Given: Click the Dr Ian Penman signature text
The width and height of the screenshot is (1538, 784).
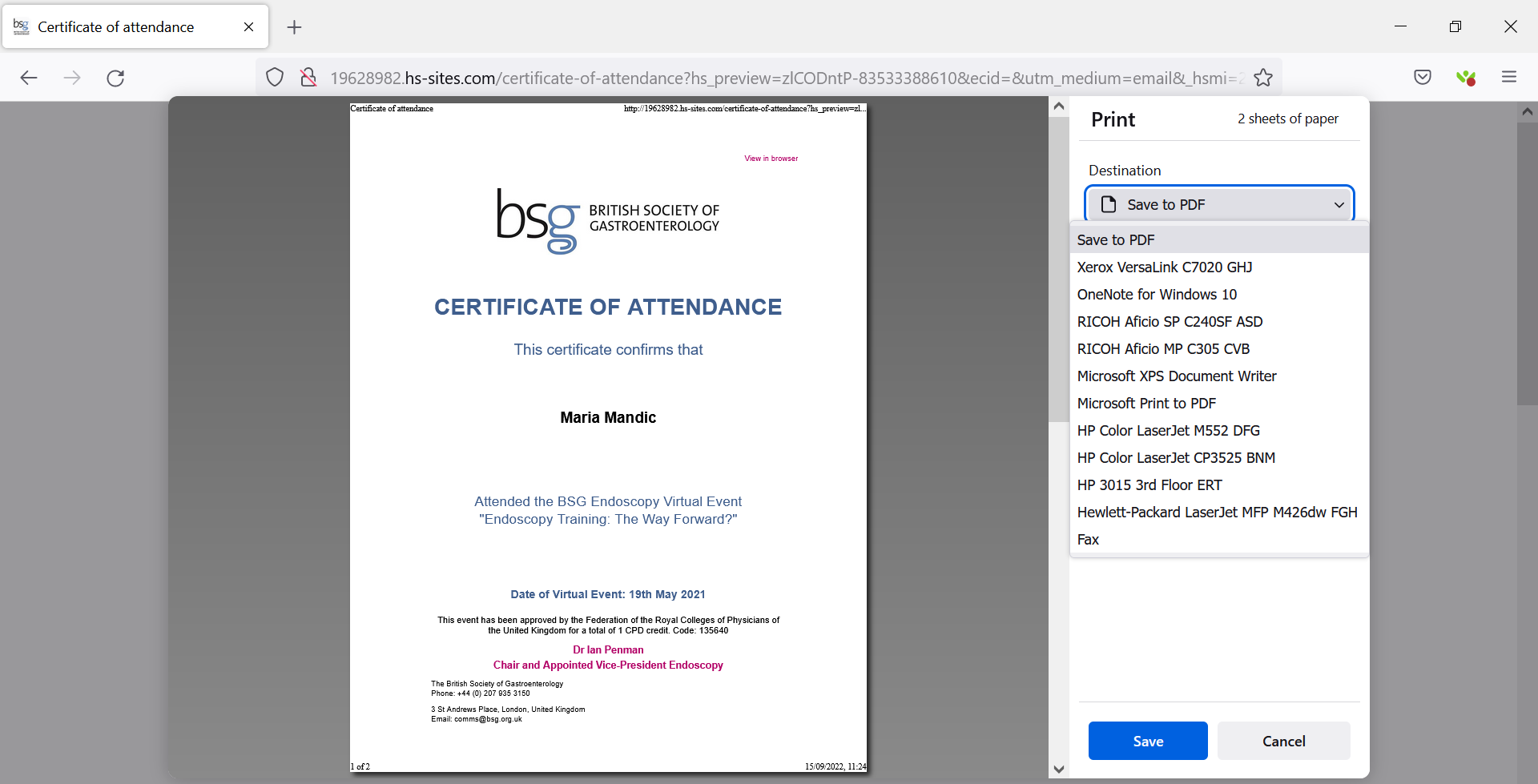Looking at the screenshot, I should 608,650.
